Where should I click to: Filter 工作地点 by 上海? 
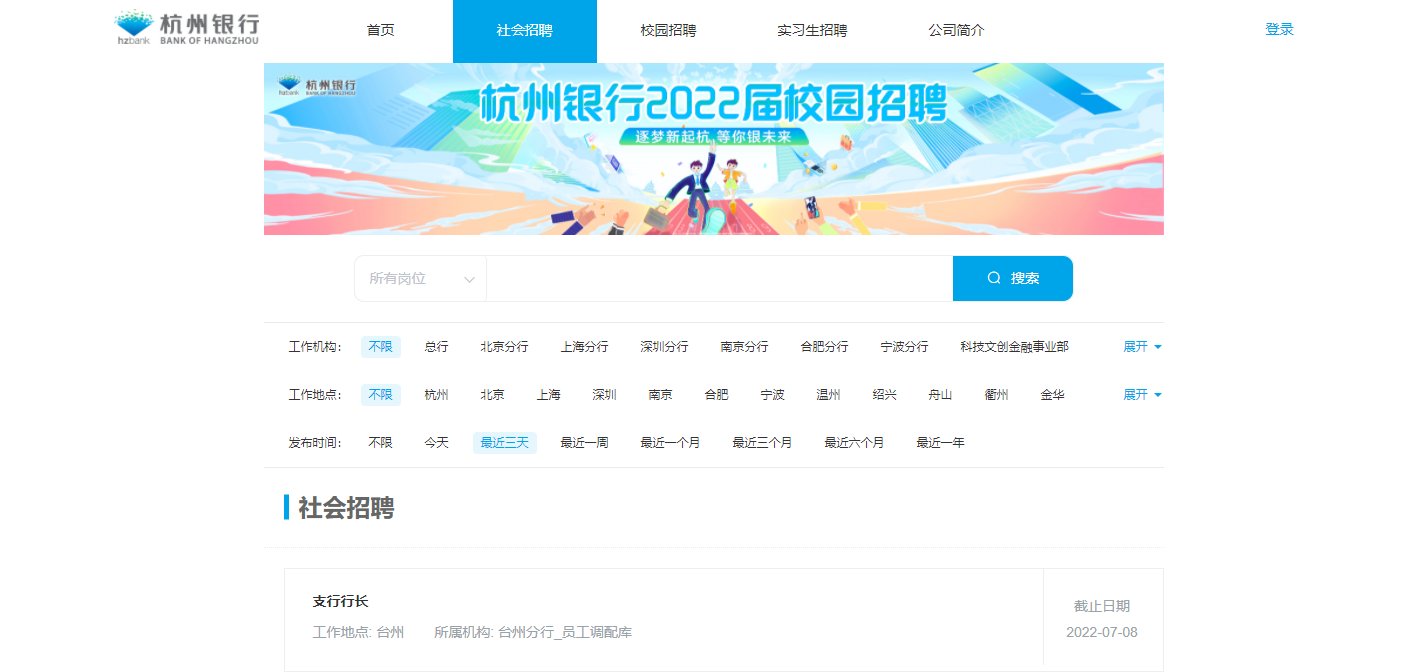[x=548, y=395]
